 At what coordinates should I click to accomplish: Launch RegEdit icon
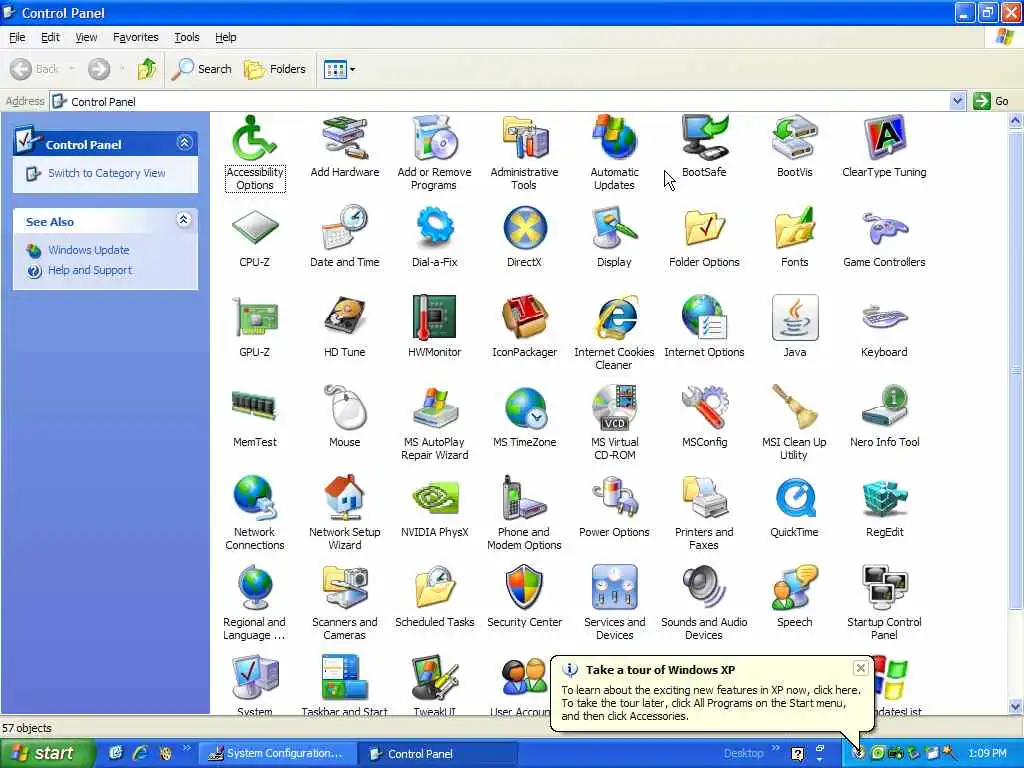(884, 498)
